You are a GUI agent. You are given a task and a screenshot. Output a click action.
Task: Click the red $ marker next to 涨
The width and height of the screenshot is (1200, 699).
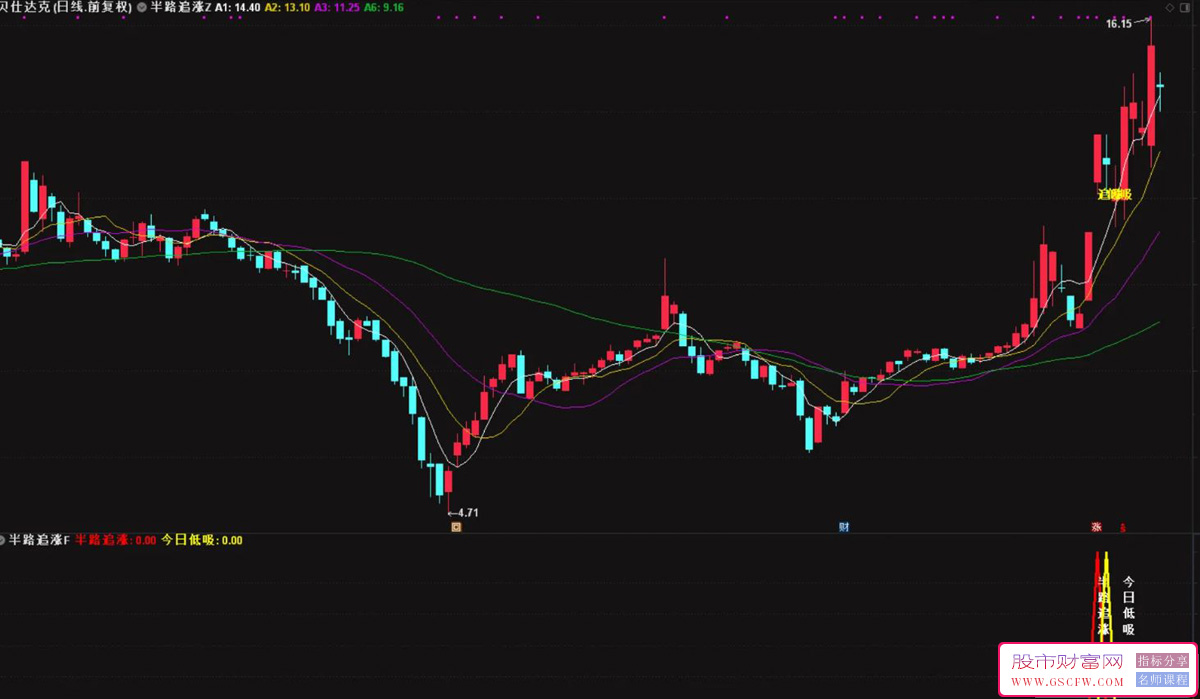tap(1123, 527)
